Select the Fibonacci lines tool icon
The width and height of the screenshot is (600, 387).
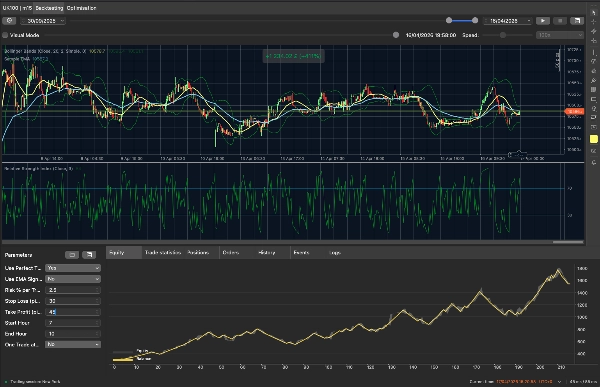click(x=593, y=90)
